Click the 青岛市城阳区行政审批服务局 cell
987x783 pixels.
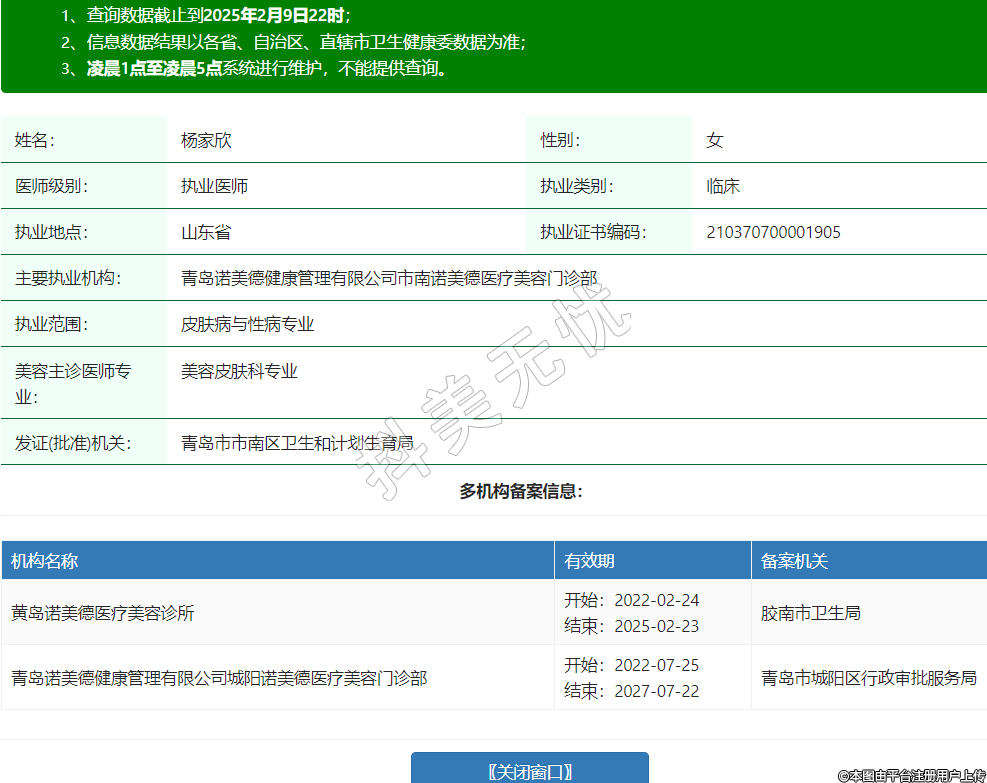pyautogui.click(x=868, y=678)
